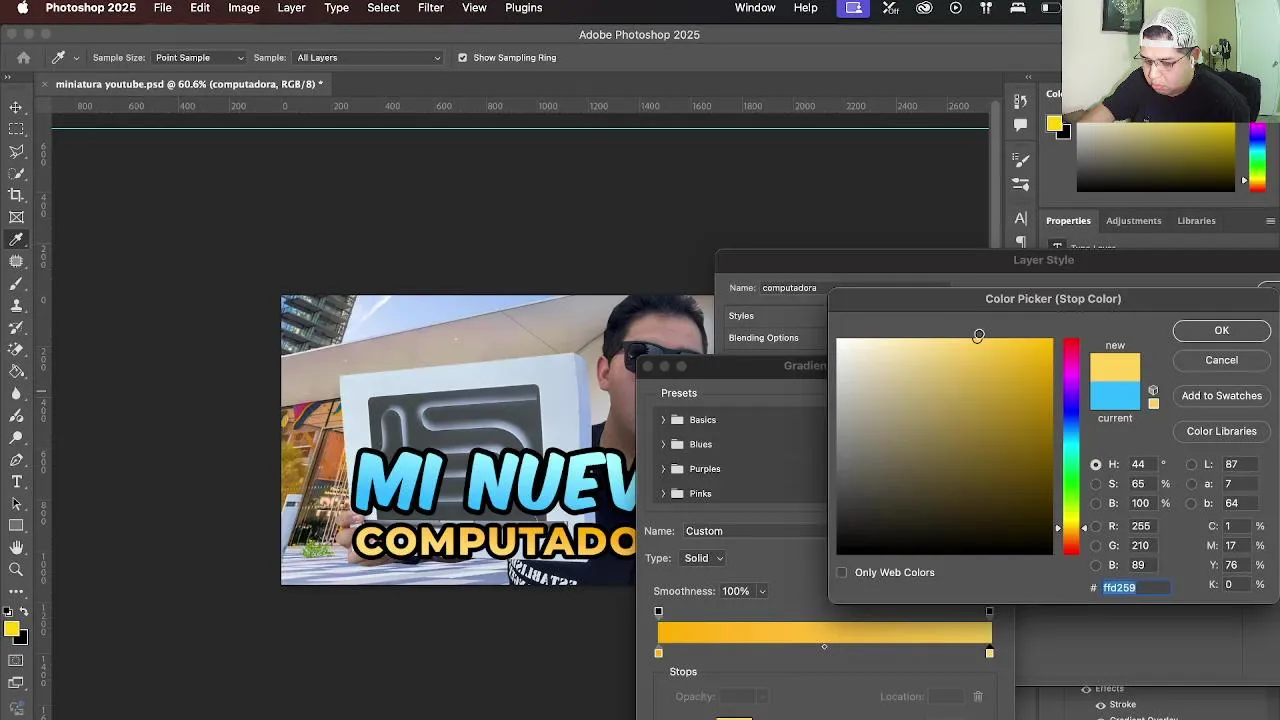The height and width of the screenshot is (720, 1280).
Task: Switch to the Libraries tab
Action: (1196, 221)
